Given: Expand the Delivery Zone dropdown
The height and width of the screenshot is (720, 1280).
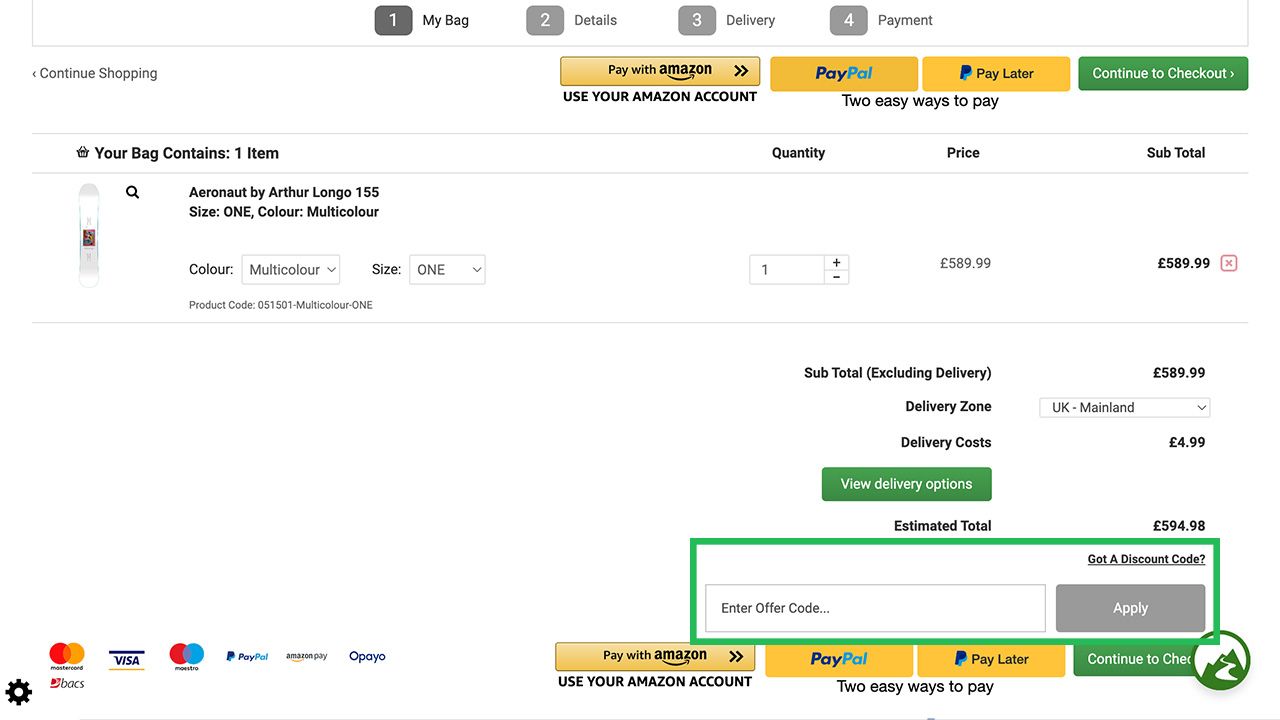Looking at the screenshot, I should coord(1125,407).
